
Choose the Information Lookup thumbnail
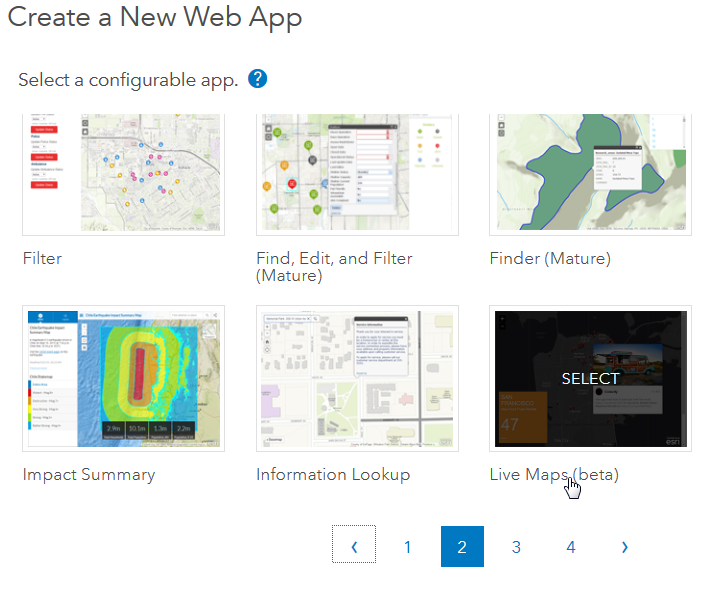357,378
